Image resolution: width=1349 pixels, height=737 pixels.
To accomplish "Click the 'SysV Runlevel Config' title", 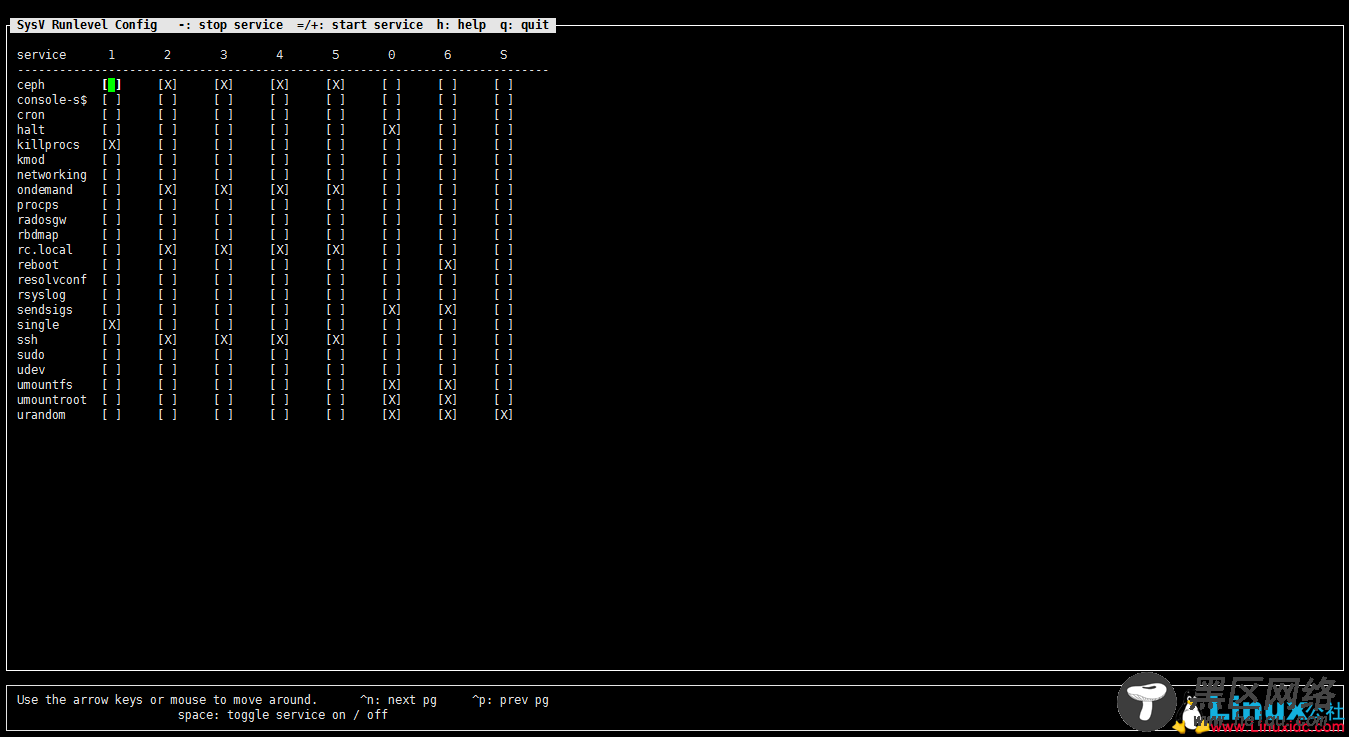I will coord(87,25).
